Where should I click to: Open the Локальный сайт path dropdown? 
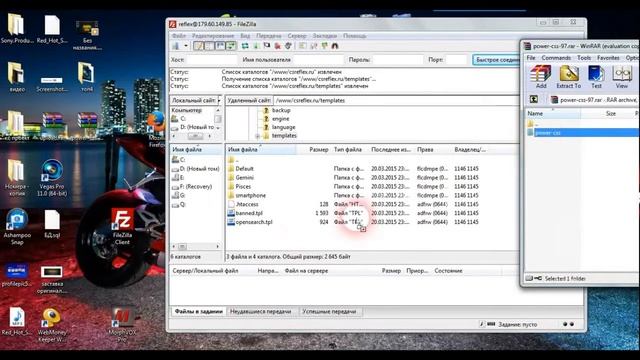click(219, 100)
